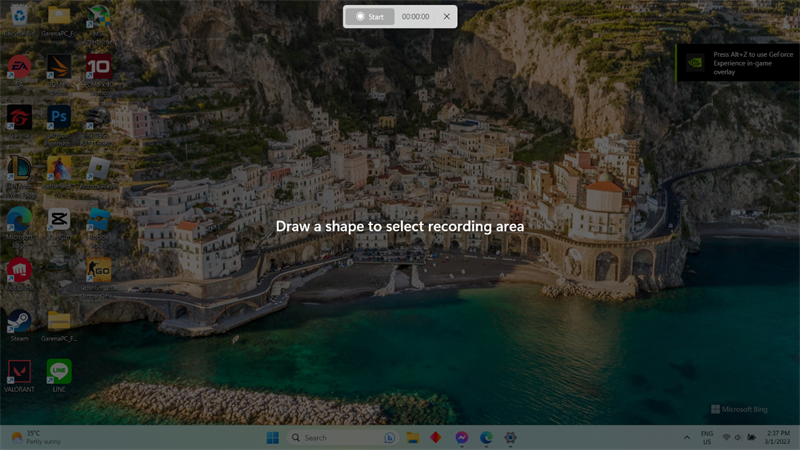Open Wi-Fi network tray icon

pyautogui.click(x=727, y=438)
